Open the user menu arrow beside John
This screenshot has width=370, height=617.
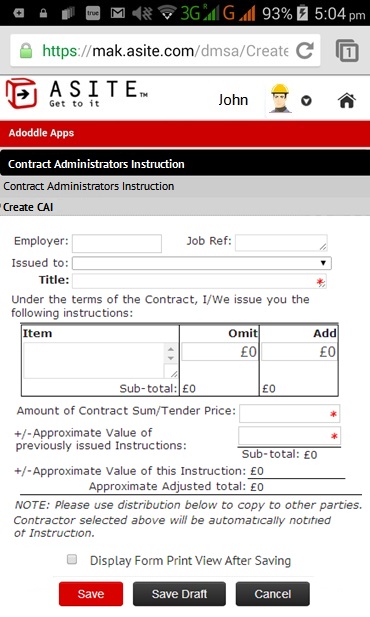pyautogui.click(x=306, y=101)
